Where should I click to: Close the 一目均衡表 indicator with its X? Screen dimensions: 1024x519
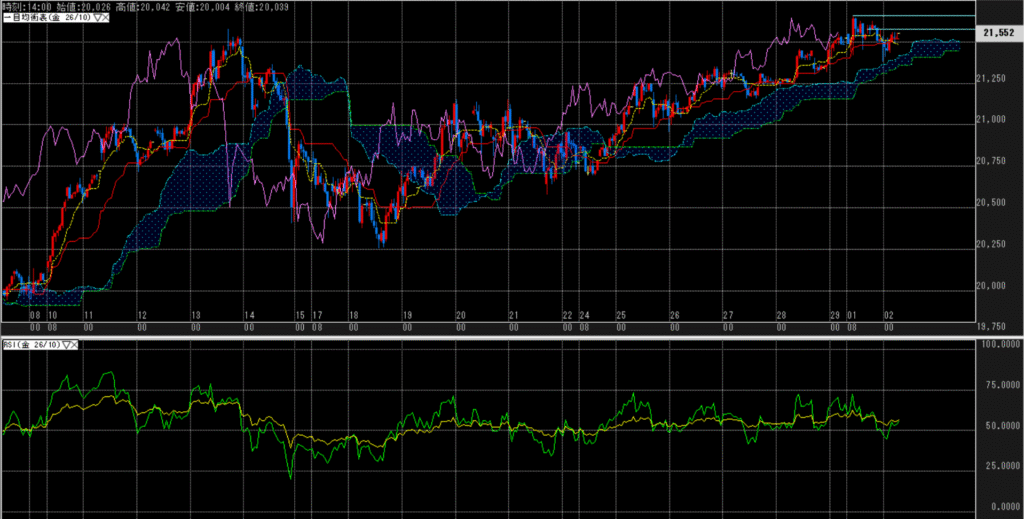pos(107,19)
